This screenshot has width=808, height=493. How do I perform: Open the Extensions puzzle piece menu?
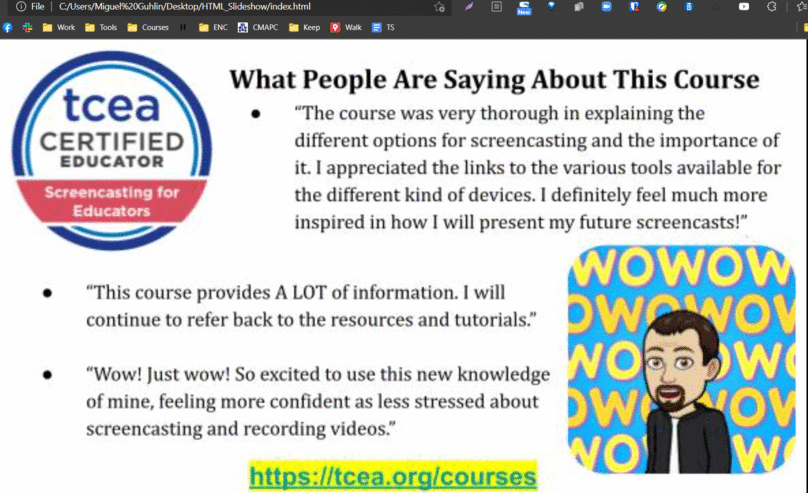771,7
